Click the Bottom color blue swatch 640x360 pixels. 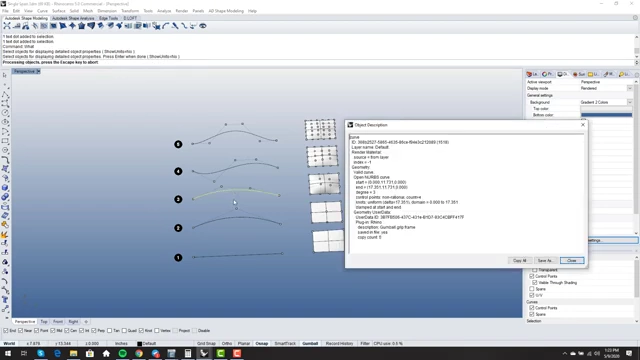coord(607,115)
